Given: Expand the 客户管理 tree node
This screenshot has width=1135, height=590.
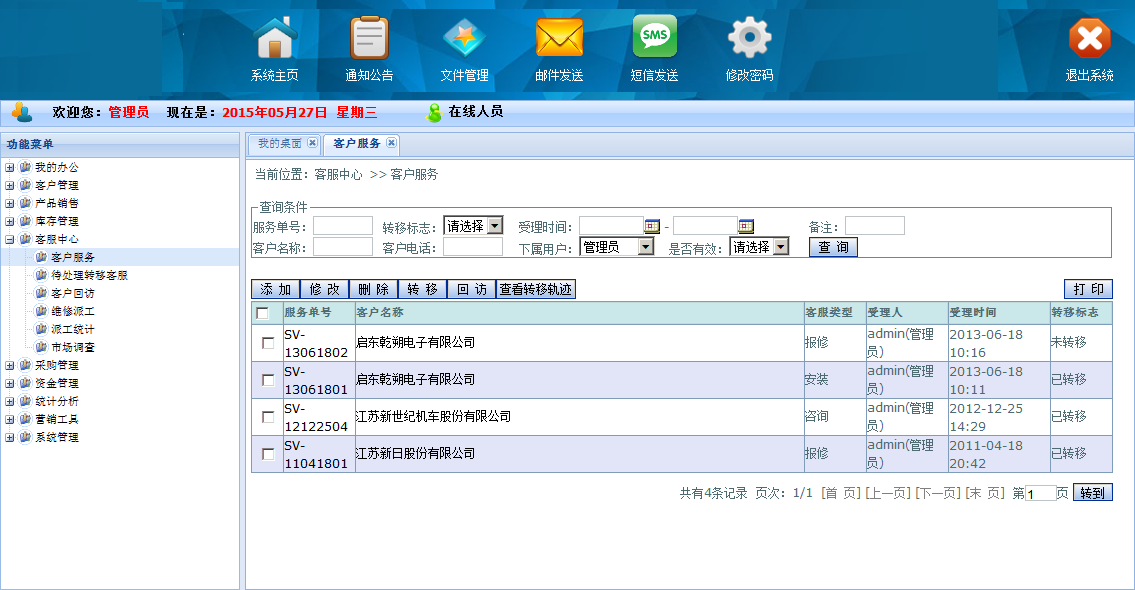Looking at the screenshot, I should click(x=10, y=186).
